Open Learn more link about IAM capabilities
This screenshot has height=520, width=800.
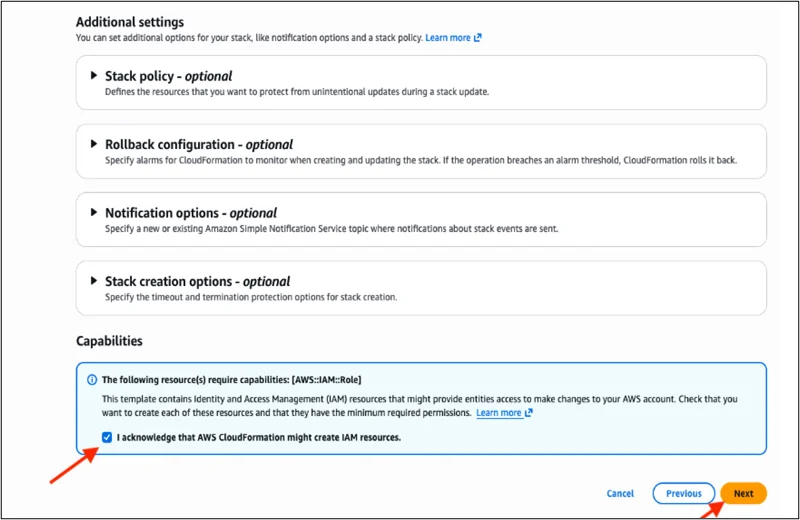click(x=498, y=413)
